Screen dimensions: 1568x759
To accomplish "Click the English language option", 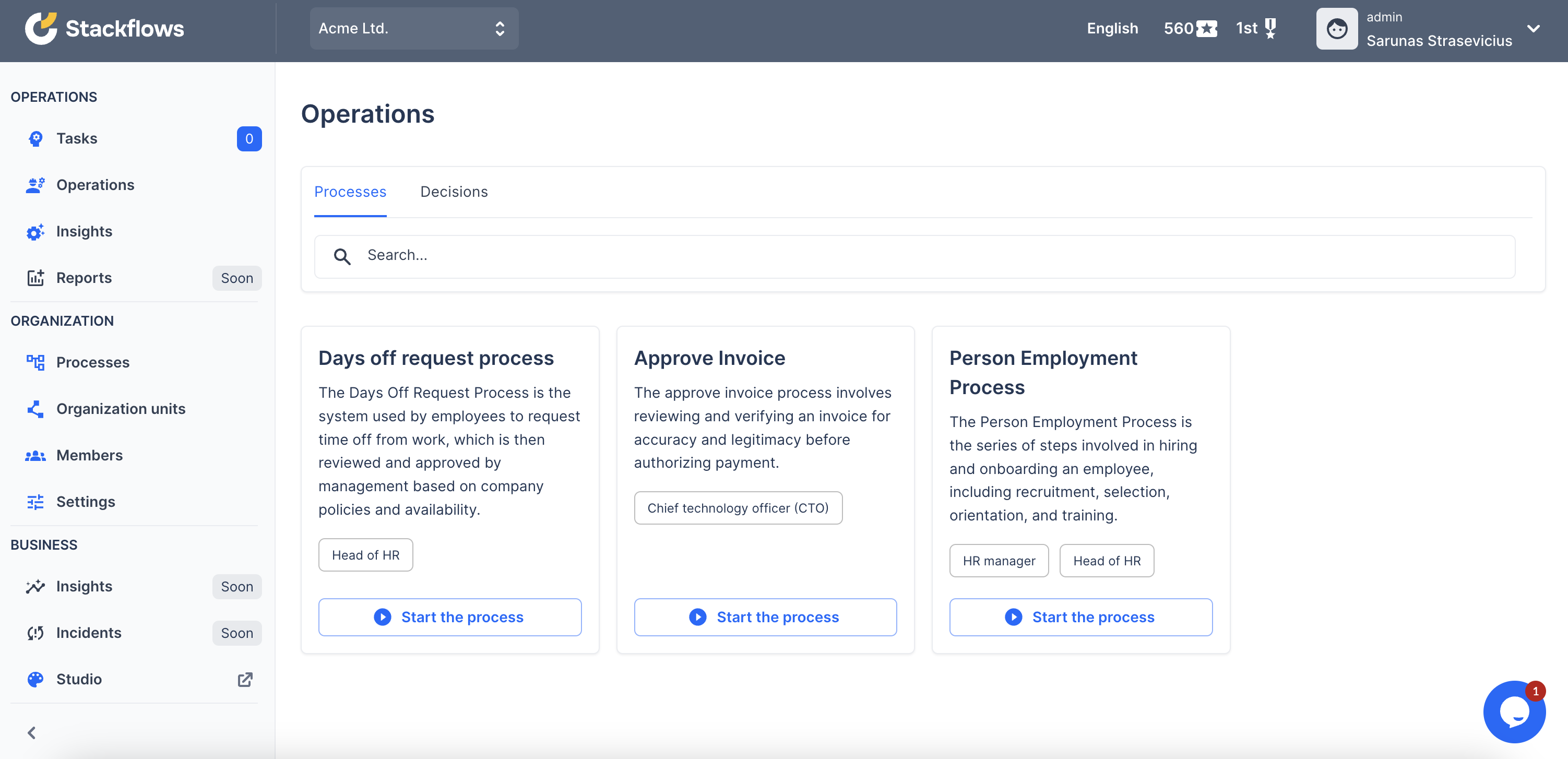I will (x=1112, y=28).
